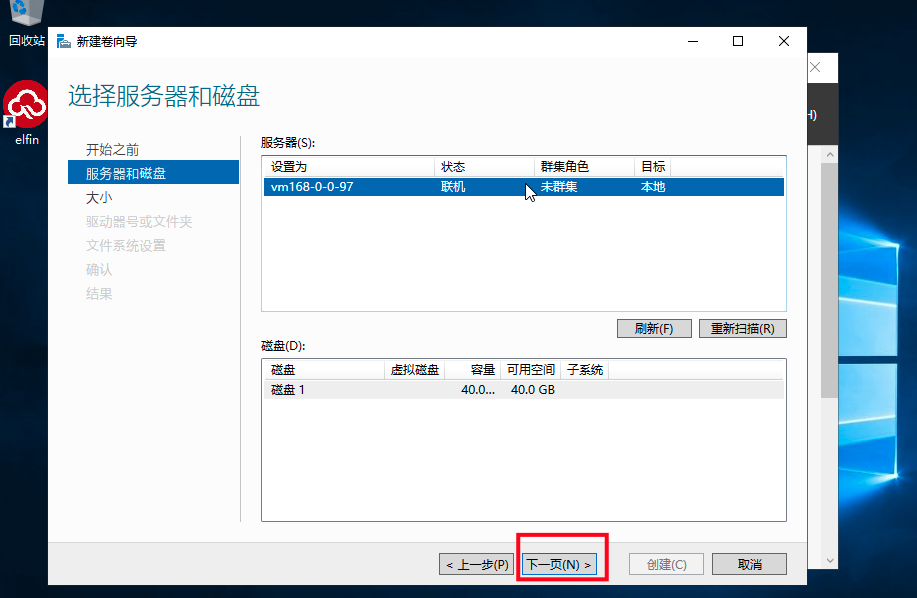Sort disks by 磁盘 column header
917x598 pixels.
click(324, 369)
